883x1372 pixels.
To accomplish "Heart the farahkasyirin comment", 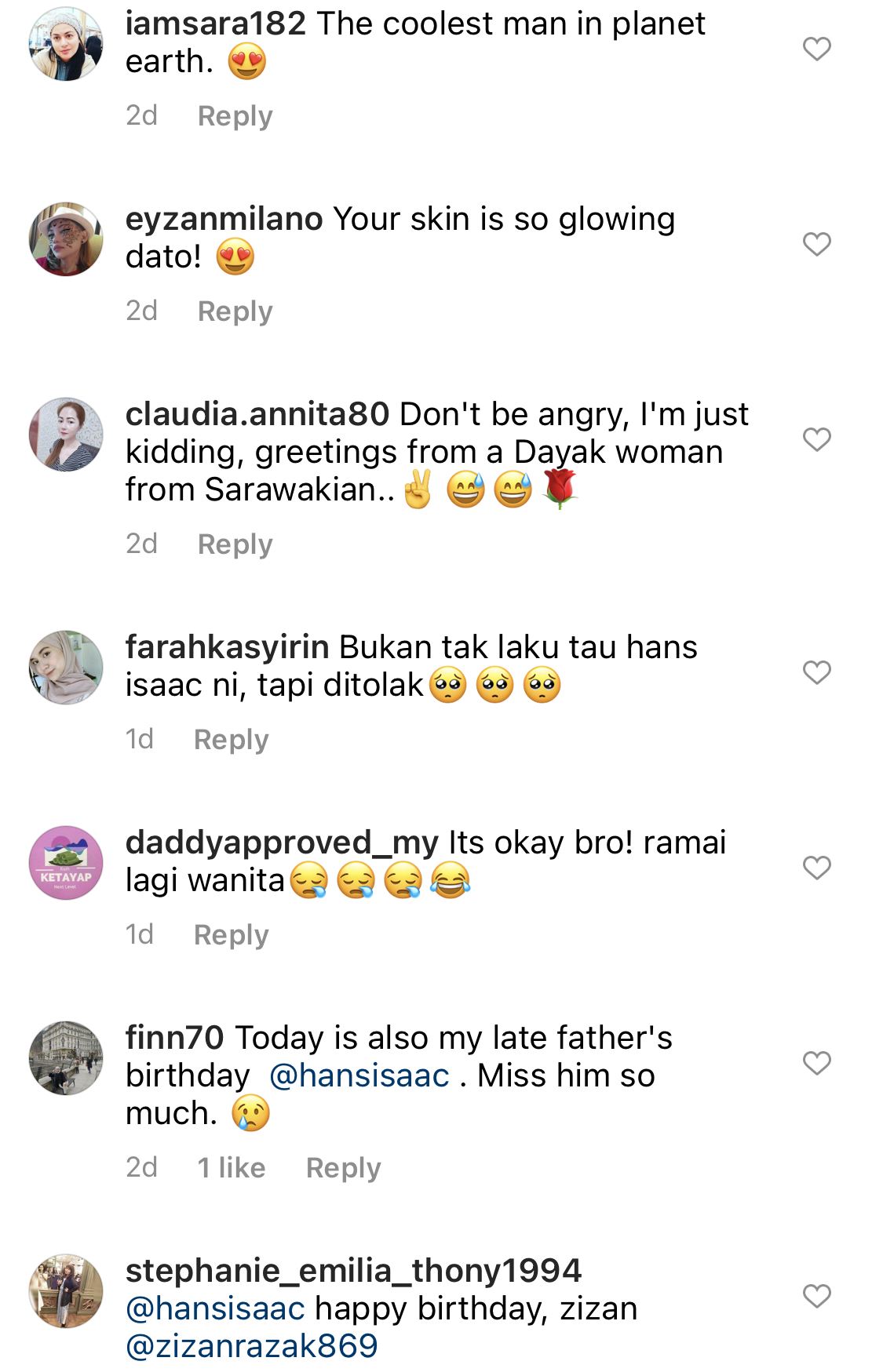I will coord(816,672).
